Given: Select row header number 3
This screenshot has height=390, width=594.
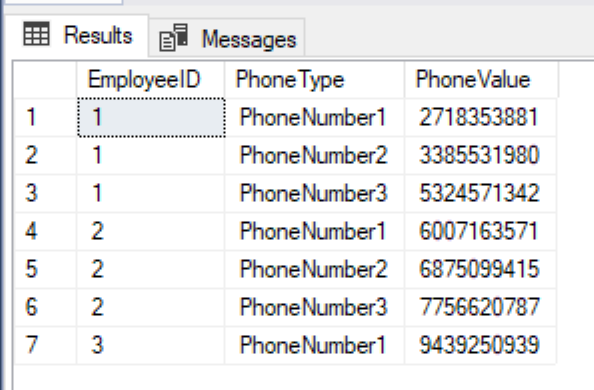Looking at the screenshot, I should [45, 193].
